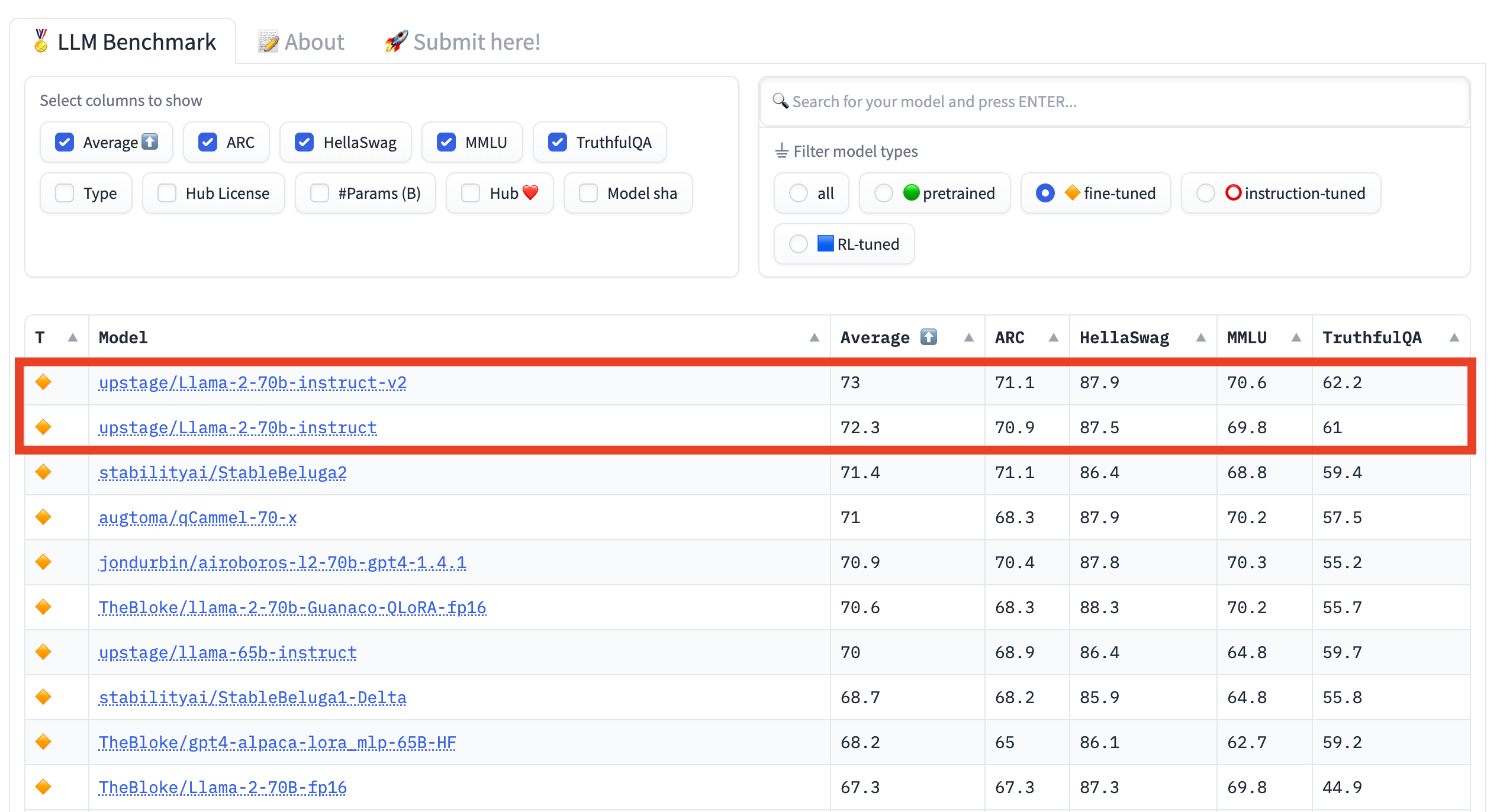1500x812 pixels.
Task: Choose the instruction-tuned radio option
Action: click(1206, 193)
